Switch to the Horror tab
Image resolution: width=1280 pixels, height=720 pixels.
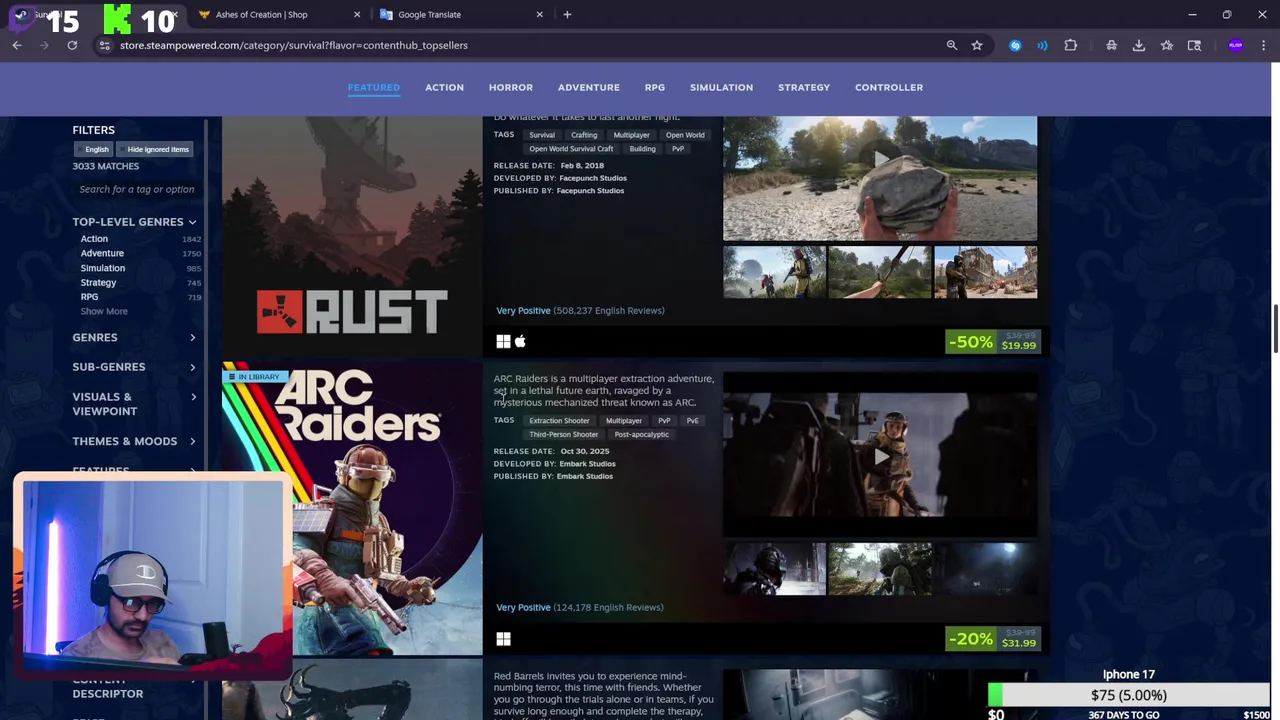point(511,87)
